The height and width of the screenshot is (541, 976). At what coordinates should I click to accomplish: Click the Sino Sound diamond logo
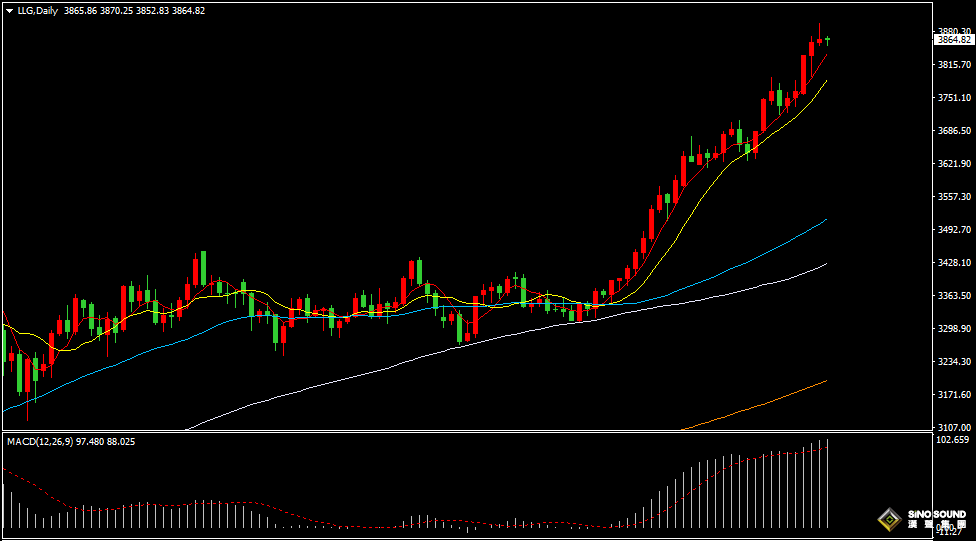888,520
